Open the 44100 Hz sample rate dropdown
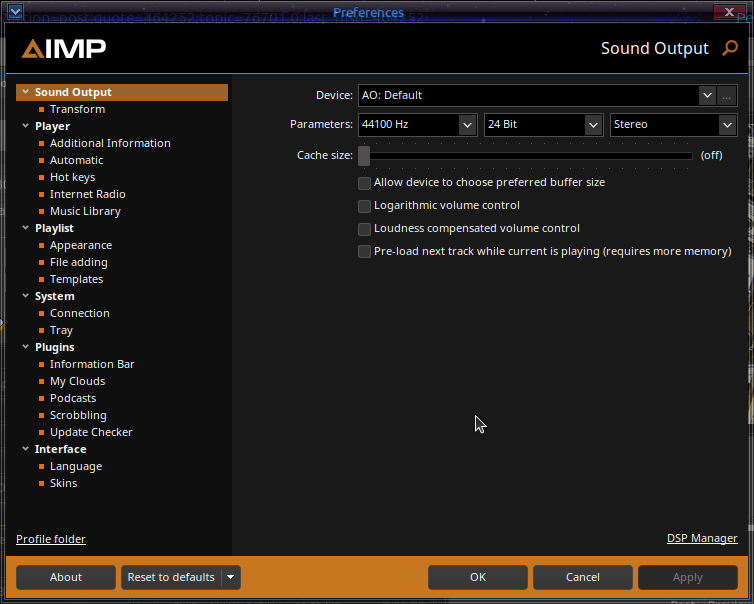 point(467,125)
